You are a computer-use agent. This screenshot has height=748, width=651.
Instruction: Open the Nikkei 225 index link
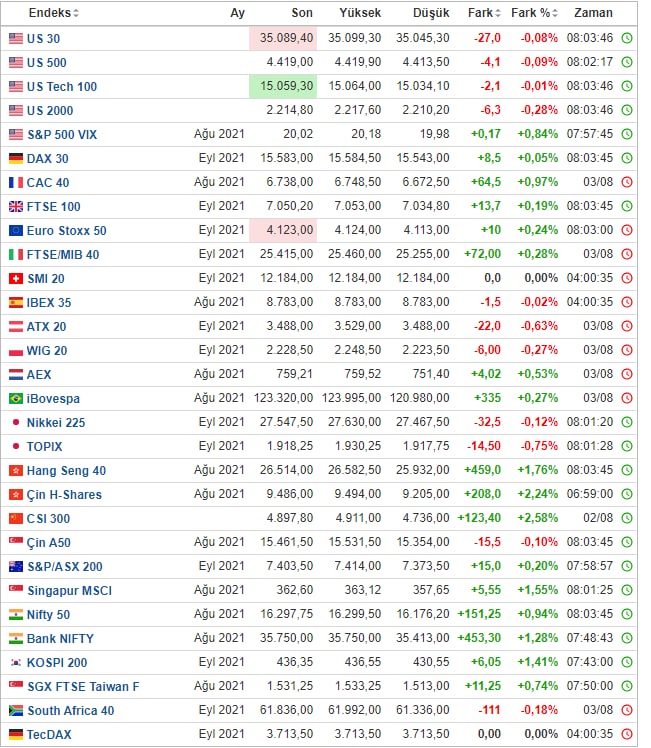coord(56,423)
